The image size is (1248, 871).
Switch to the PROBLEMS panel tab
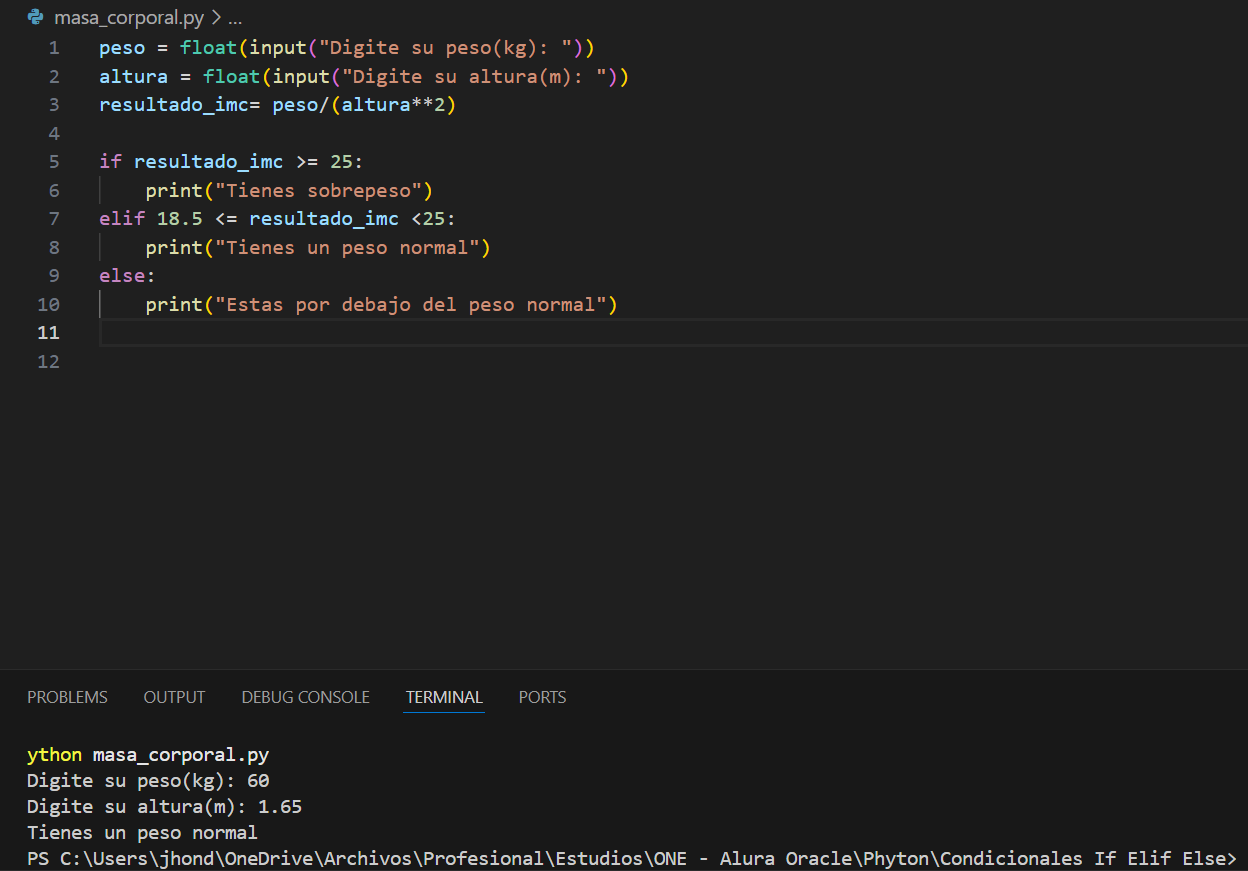(67, 697)
